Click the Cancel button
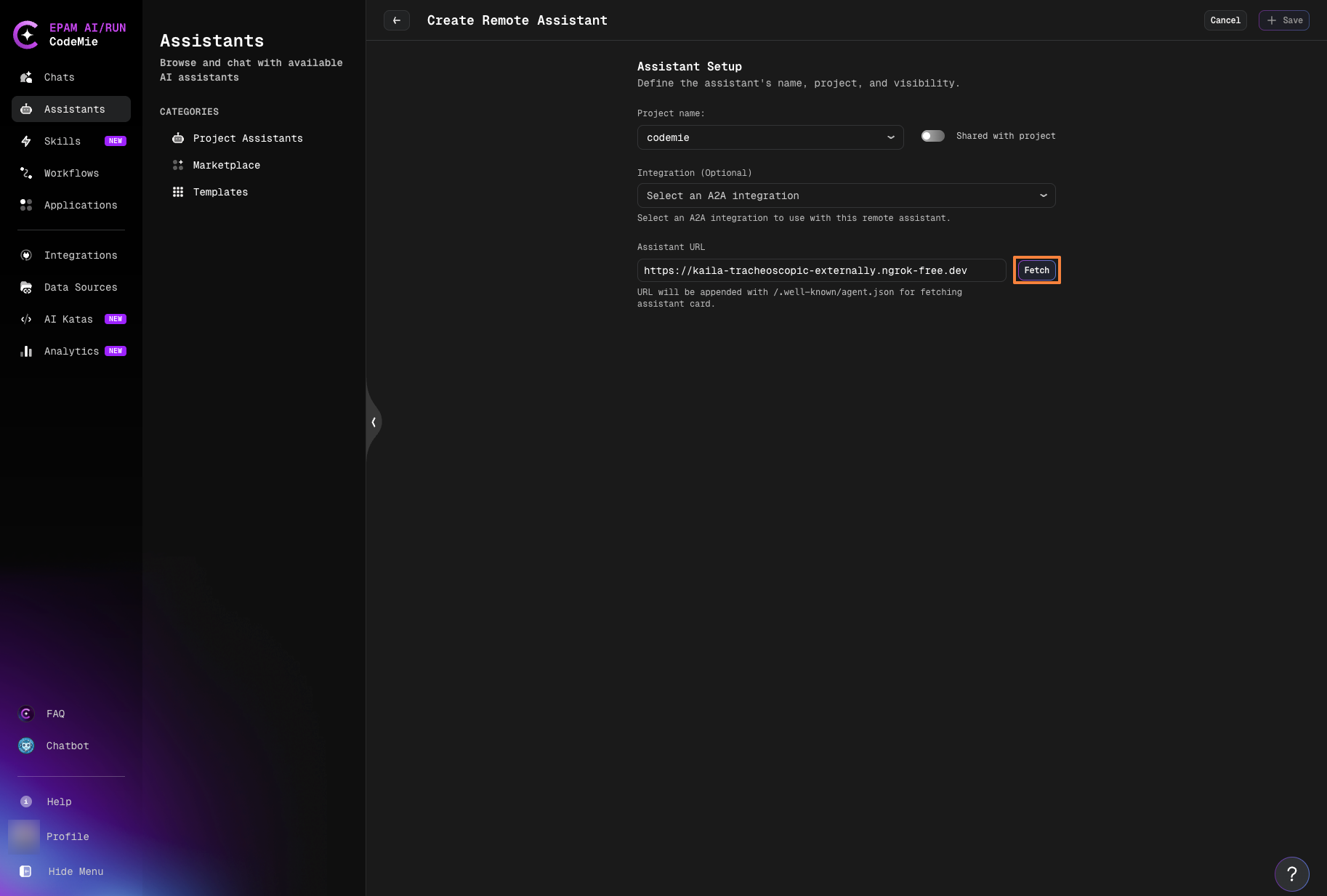The width and height of the screenshot is (1327, 896). [x=1225, y=20]
